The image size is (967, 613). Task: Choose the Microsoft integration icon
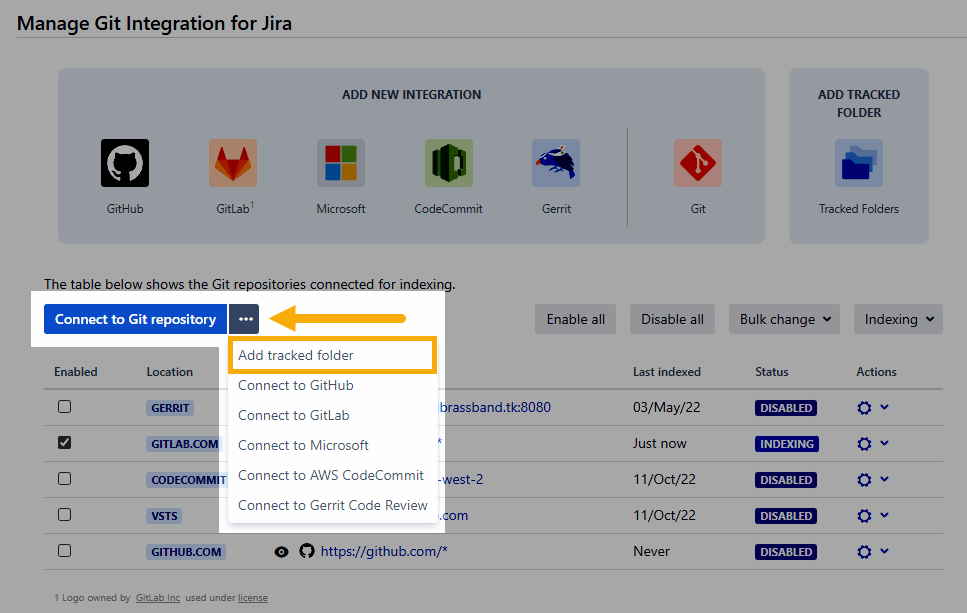coord(341,163)
